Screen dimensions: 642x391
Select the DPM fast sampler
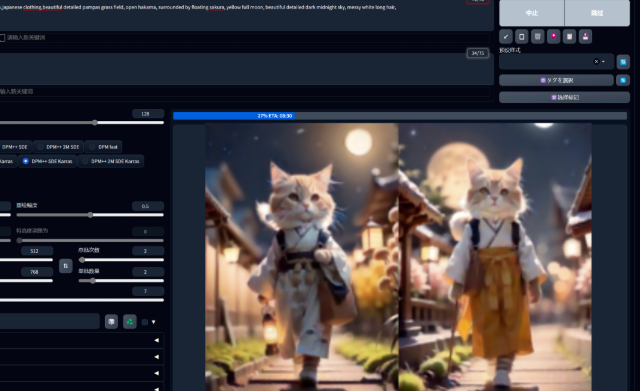click(104, 147)
